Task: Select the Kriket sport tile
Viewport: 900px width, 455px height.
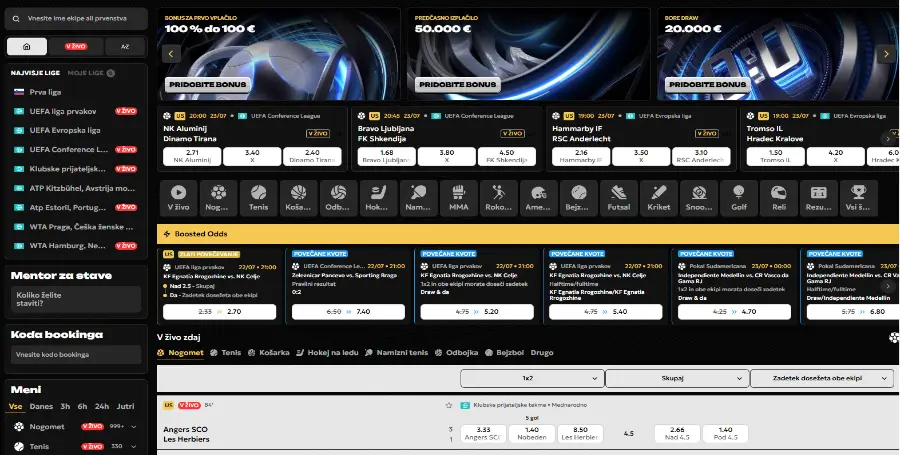Action: point(659,198)
